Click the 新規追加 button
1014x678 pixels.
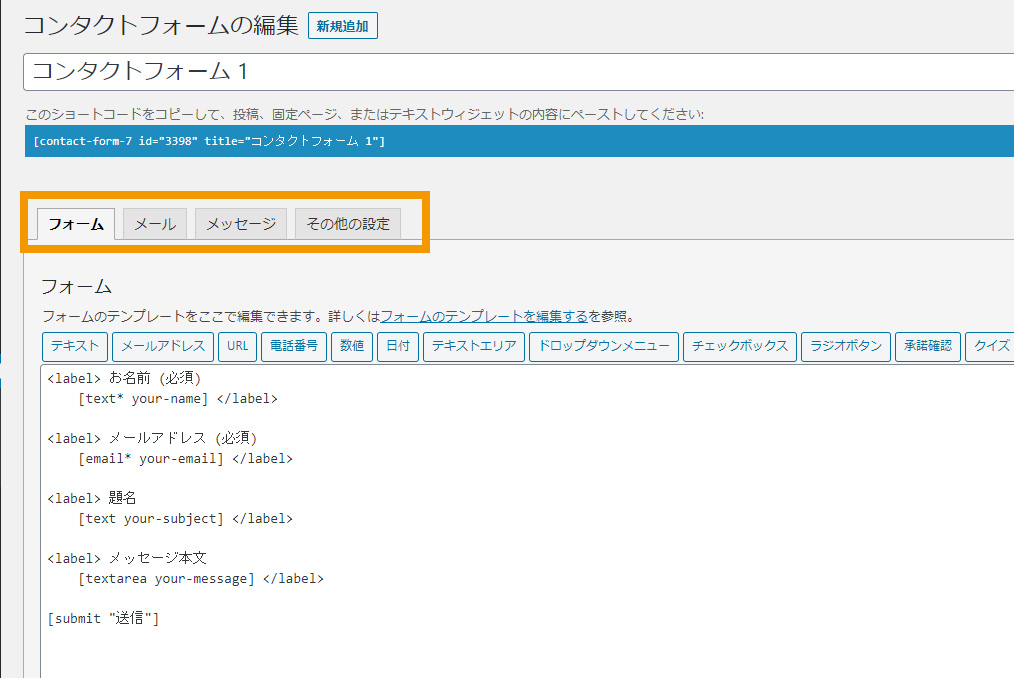point(343,26)
